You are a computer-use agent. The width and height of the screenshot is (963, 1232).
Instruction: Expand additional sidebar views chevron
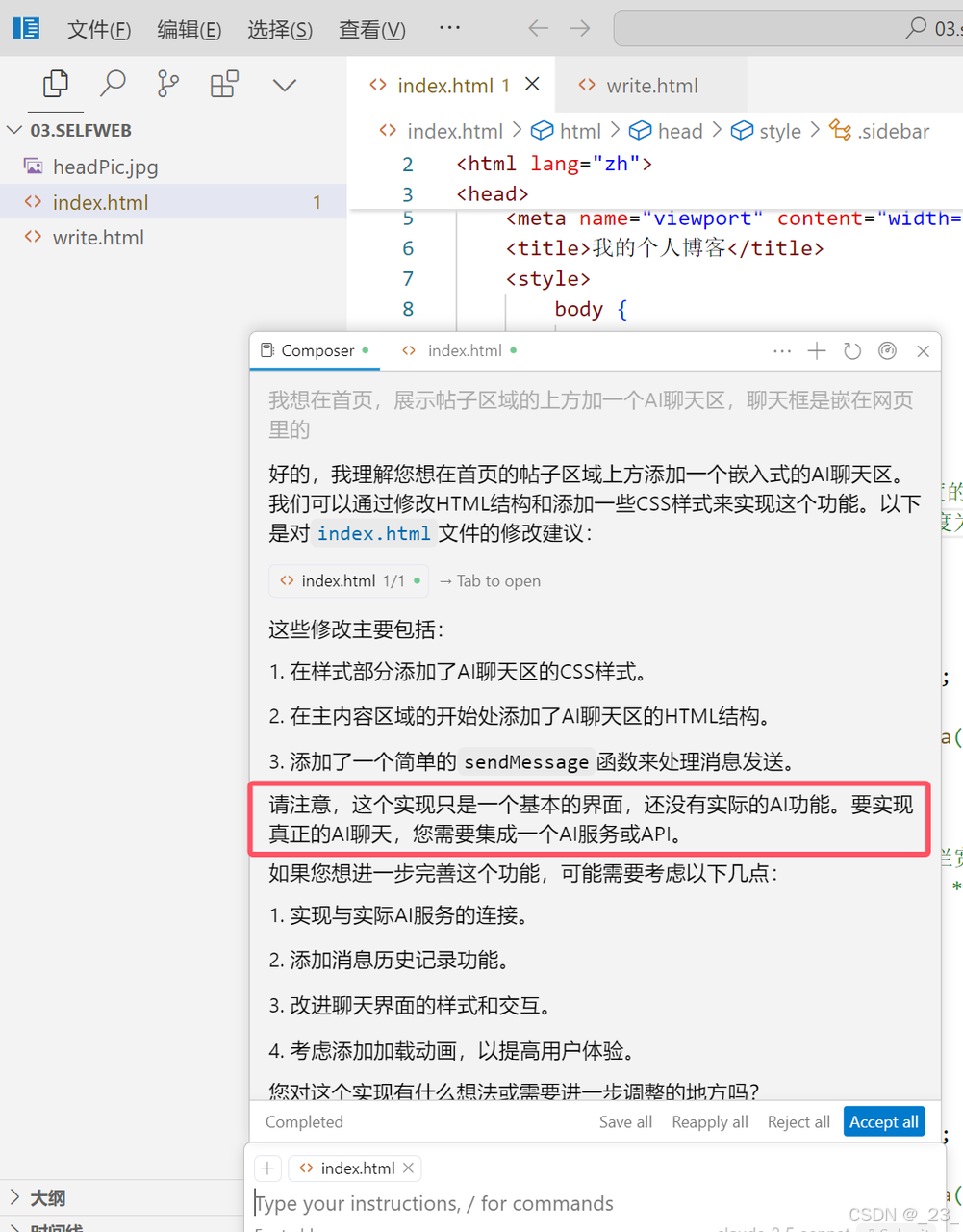[x=285, y=85]
